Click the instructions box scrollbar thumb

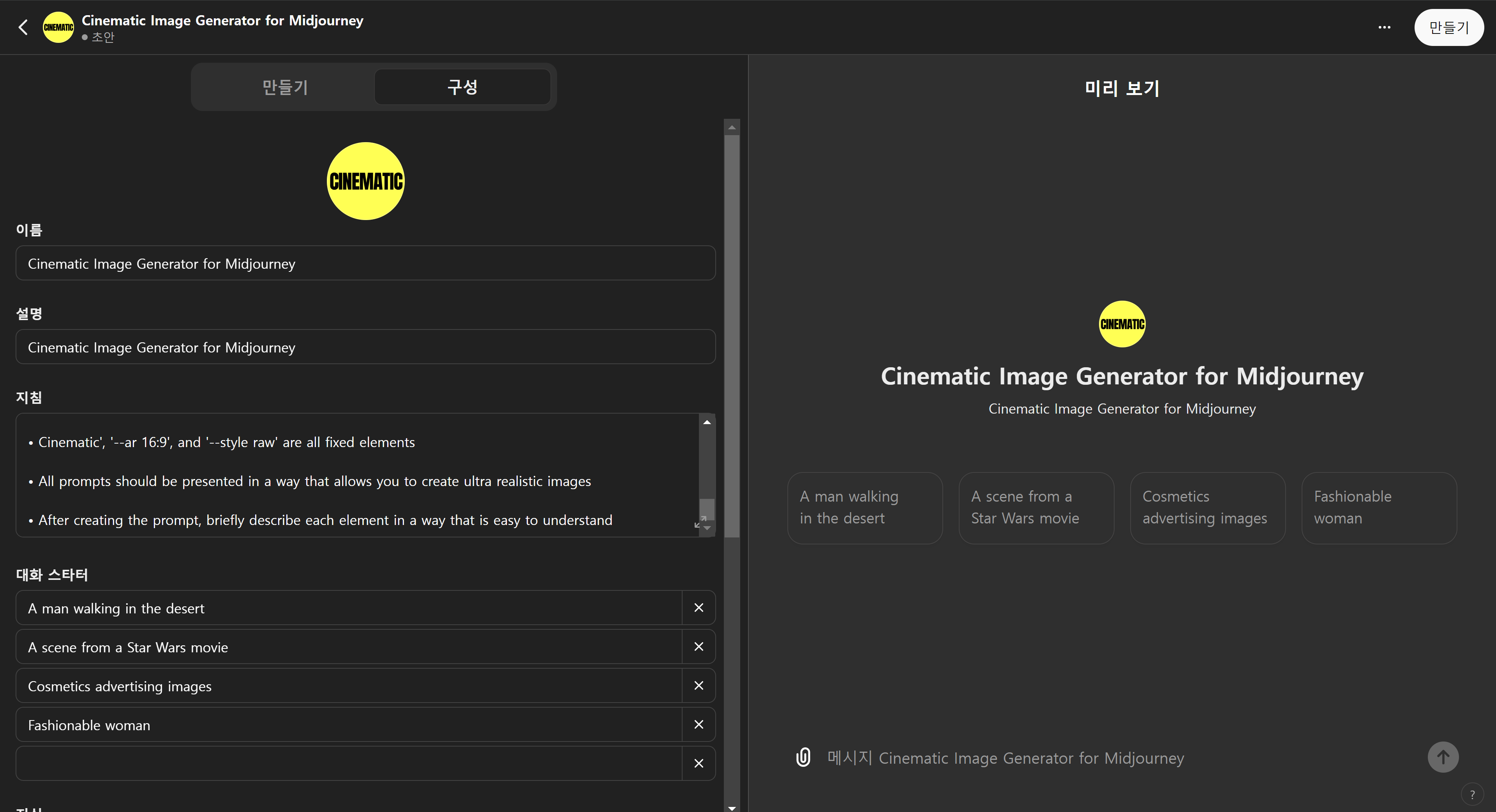[707, 509]
